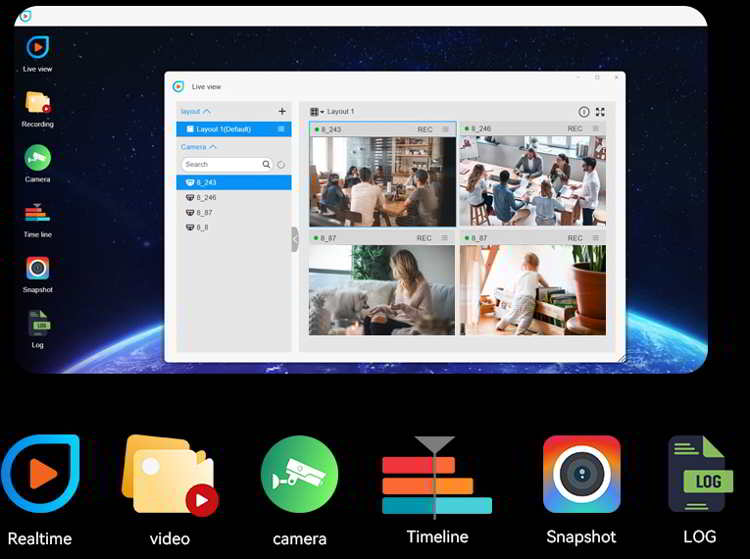The height and width of the screenshot is (559, 750).
Task: Select camera 8_243 in the camera list
Action: click(x=233, y=182)
